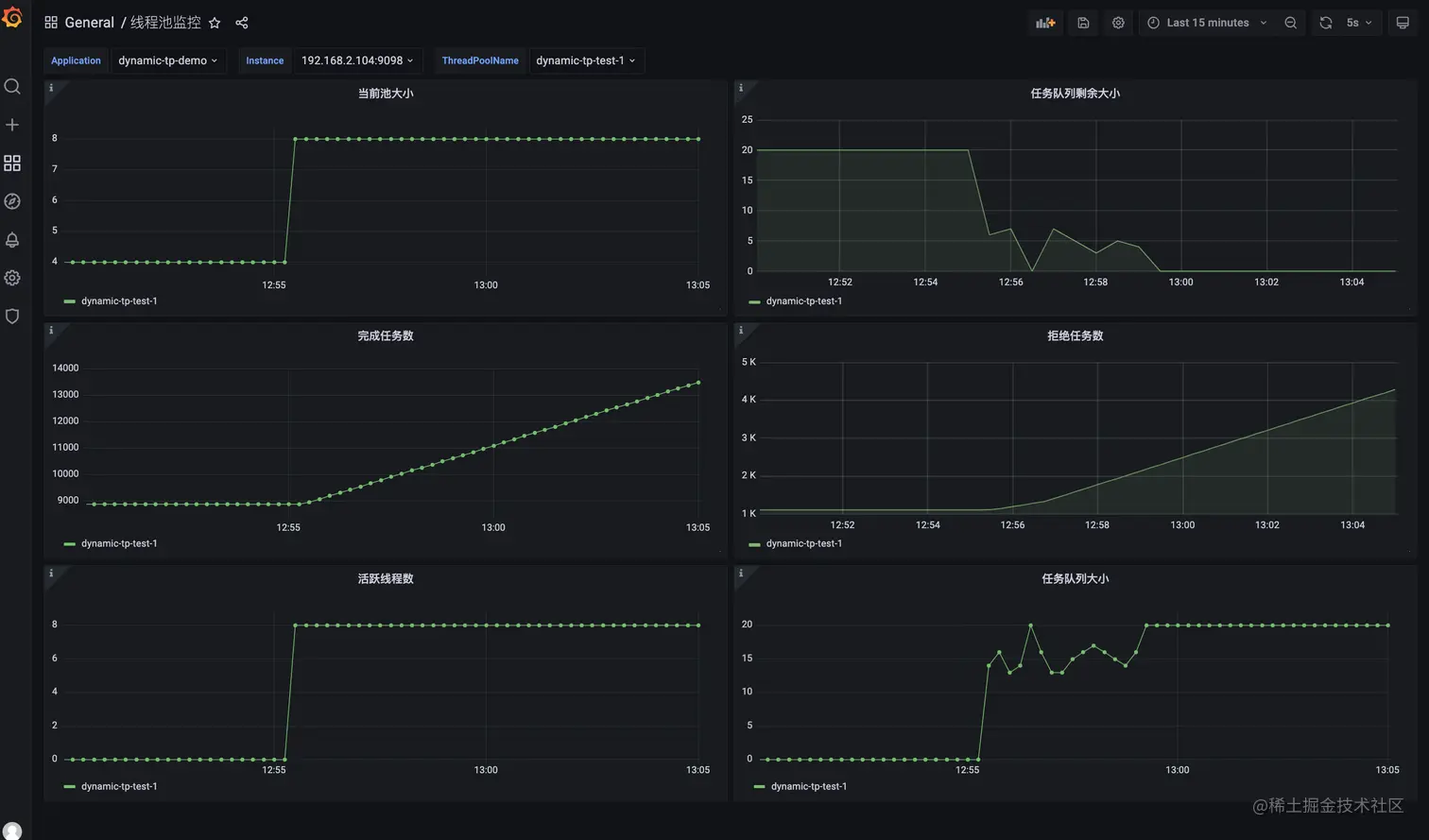1429x840 pixels.
Task: Click legend color swatch in 任务队列大小 panel
Action: [759, 787]
